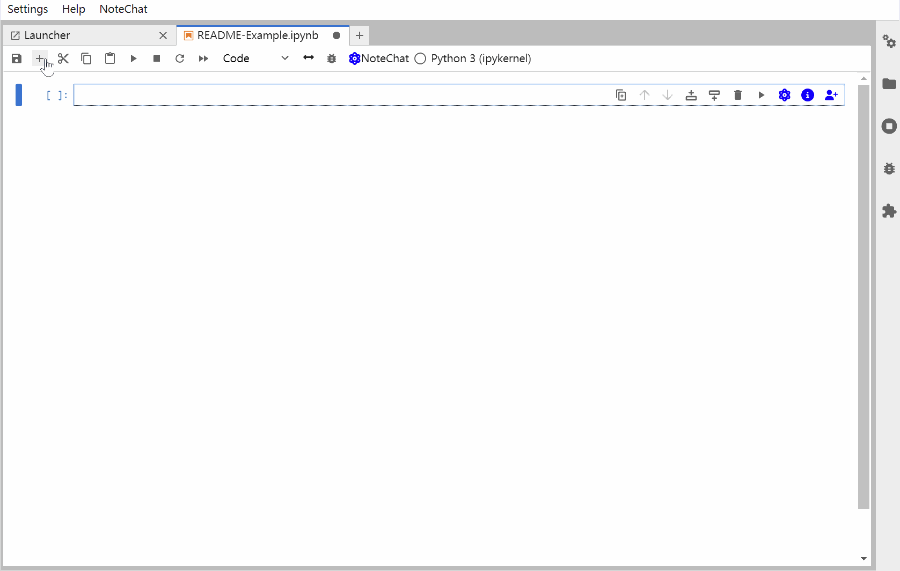The image size is (900, 571).
Task: Restart the kernel with the refresh icon
Action: (180, 59)
